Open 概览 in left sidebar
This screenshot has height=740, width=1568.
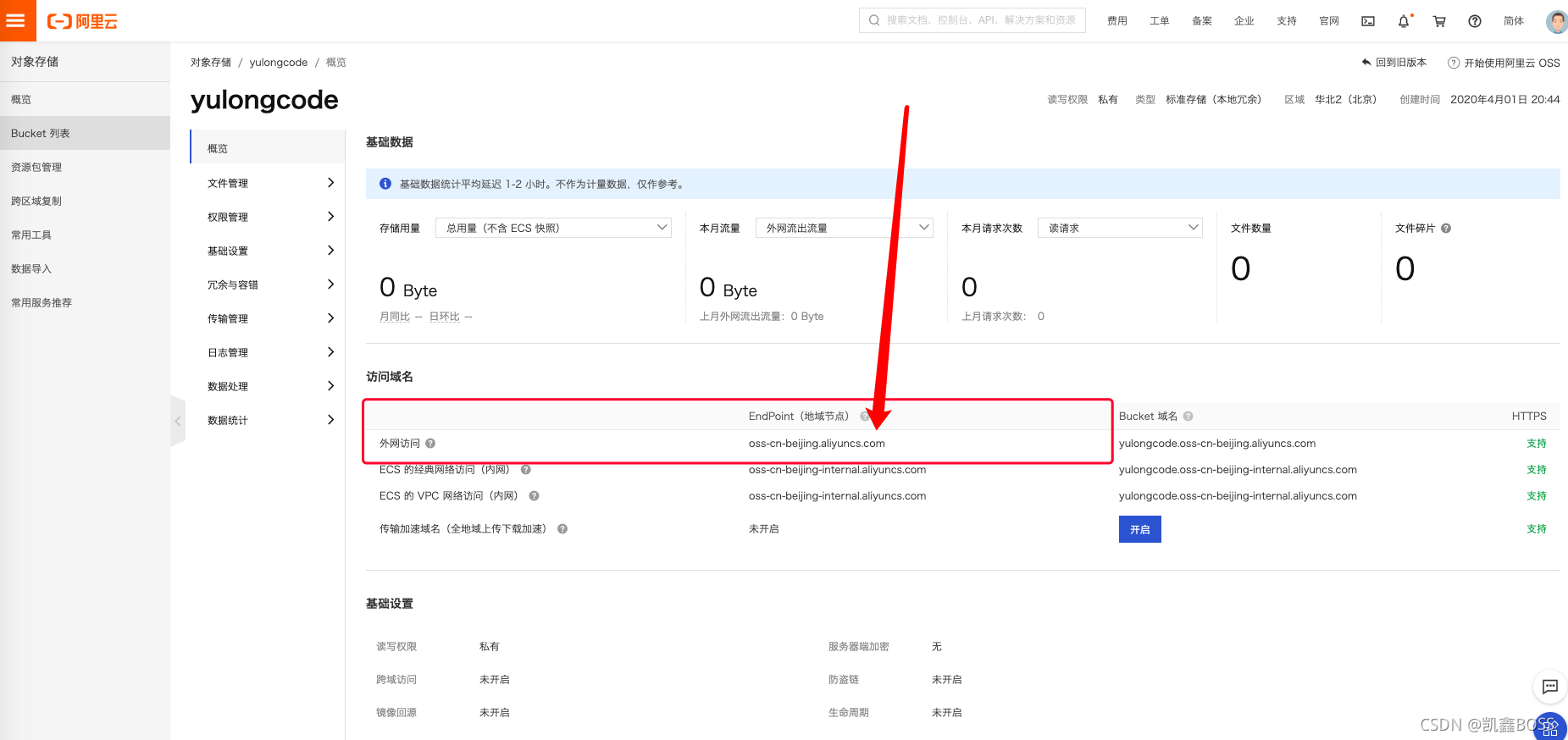click(x=85, y=99)
